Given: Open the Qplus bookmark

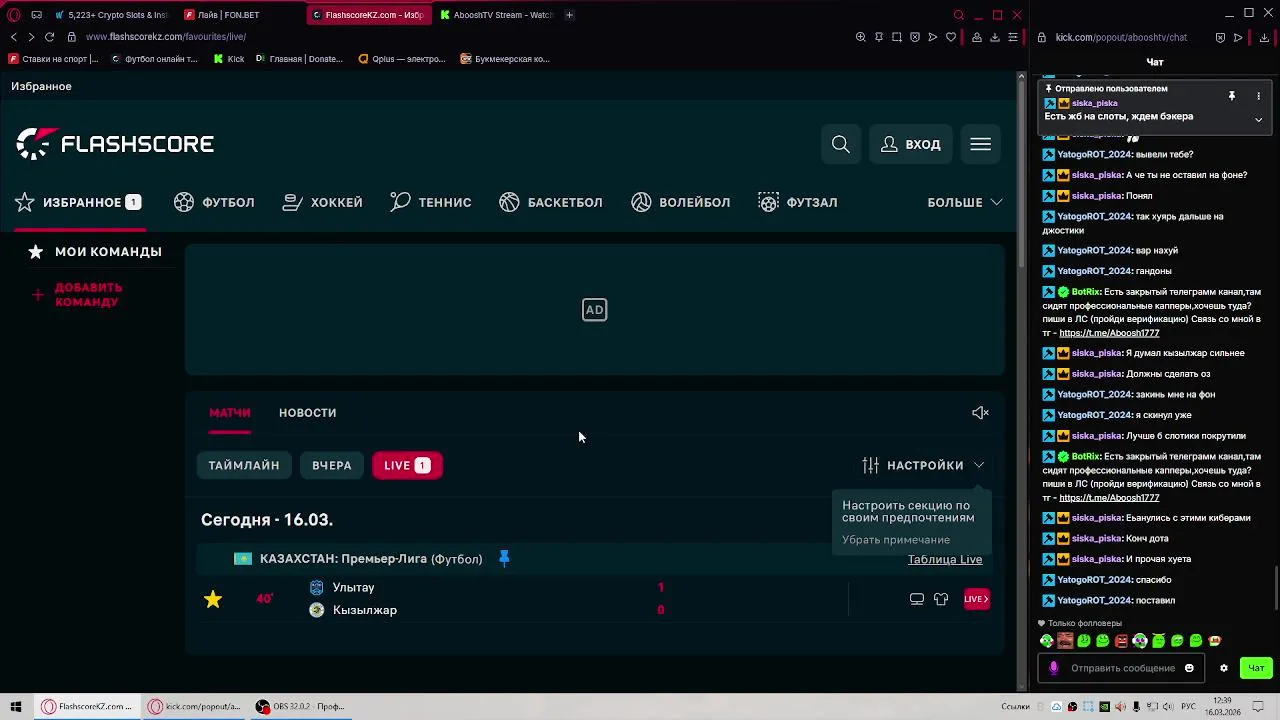Looking at the screenshot, I should point(402,59).
